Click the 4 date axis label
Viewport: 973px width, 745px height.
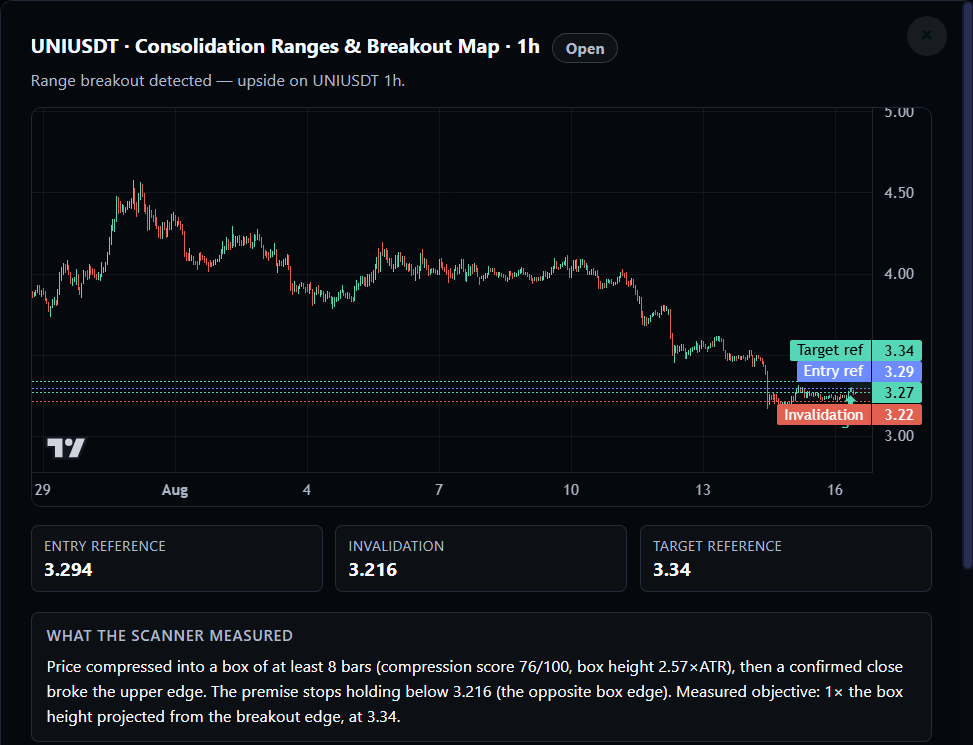pos(307,490)
